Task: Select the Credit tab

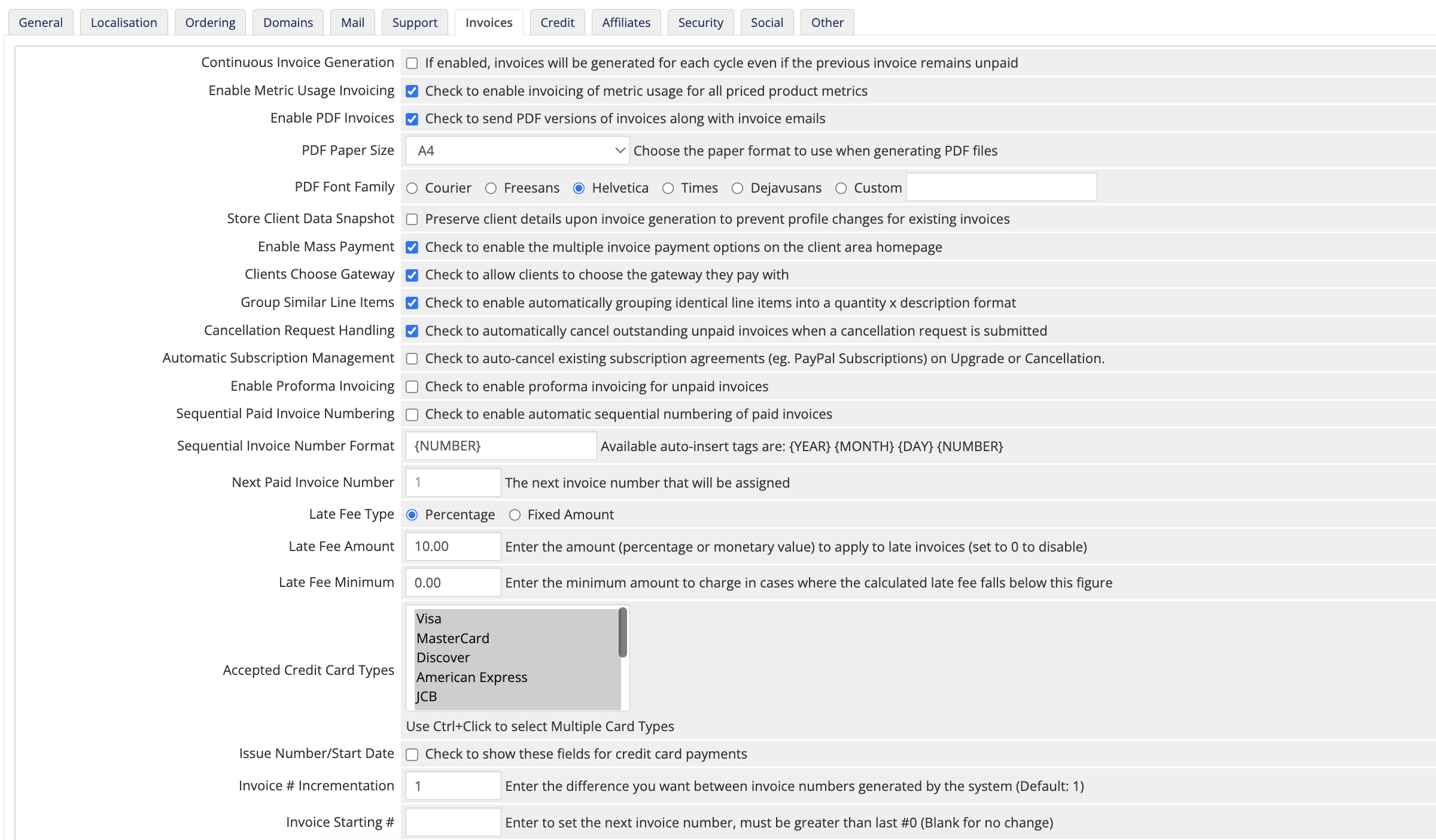Action: coord(557,22)
